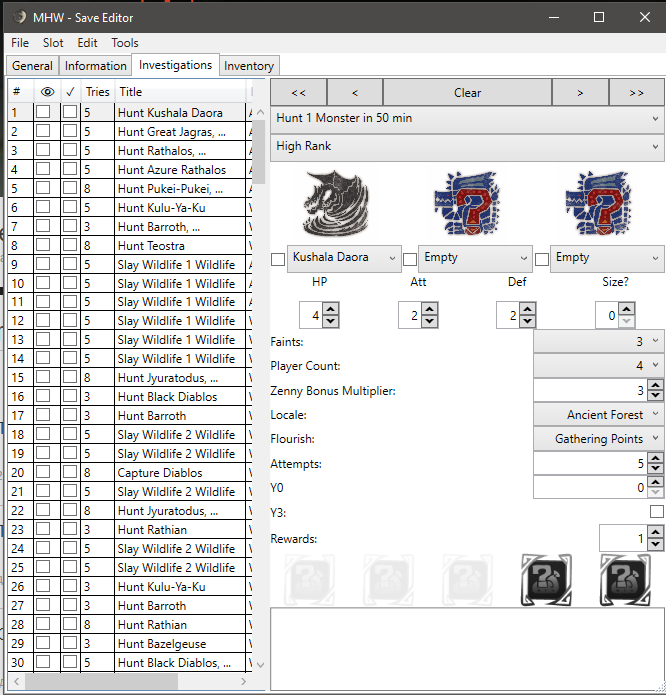Increase HP value with up arrow
Image resolution: width=666 pixels, height=695 pixels.
pos(331,308)
